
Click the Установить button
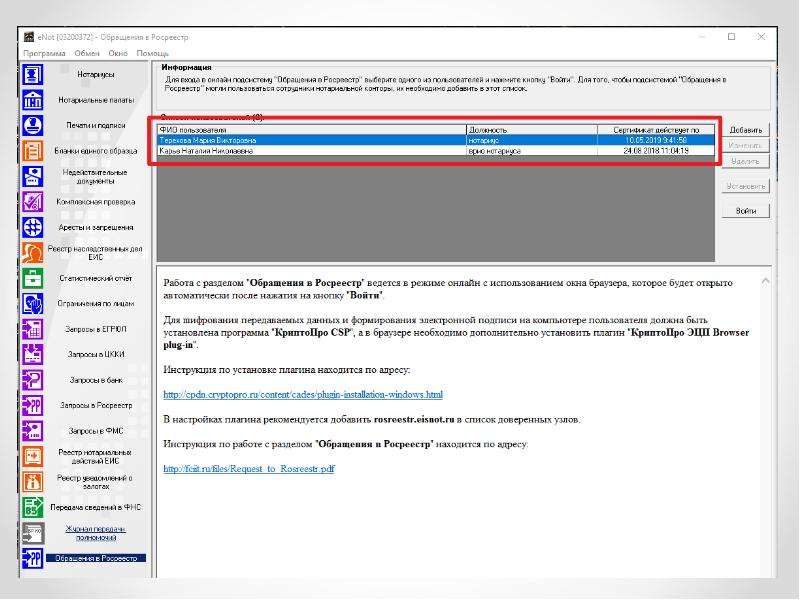click(745, 186)
